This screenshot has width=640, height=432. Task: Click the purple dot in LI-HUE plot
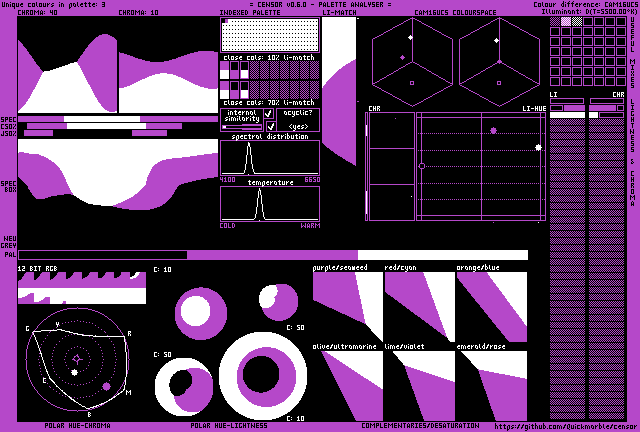pyautogui.click(x=493, y=131)
